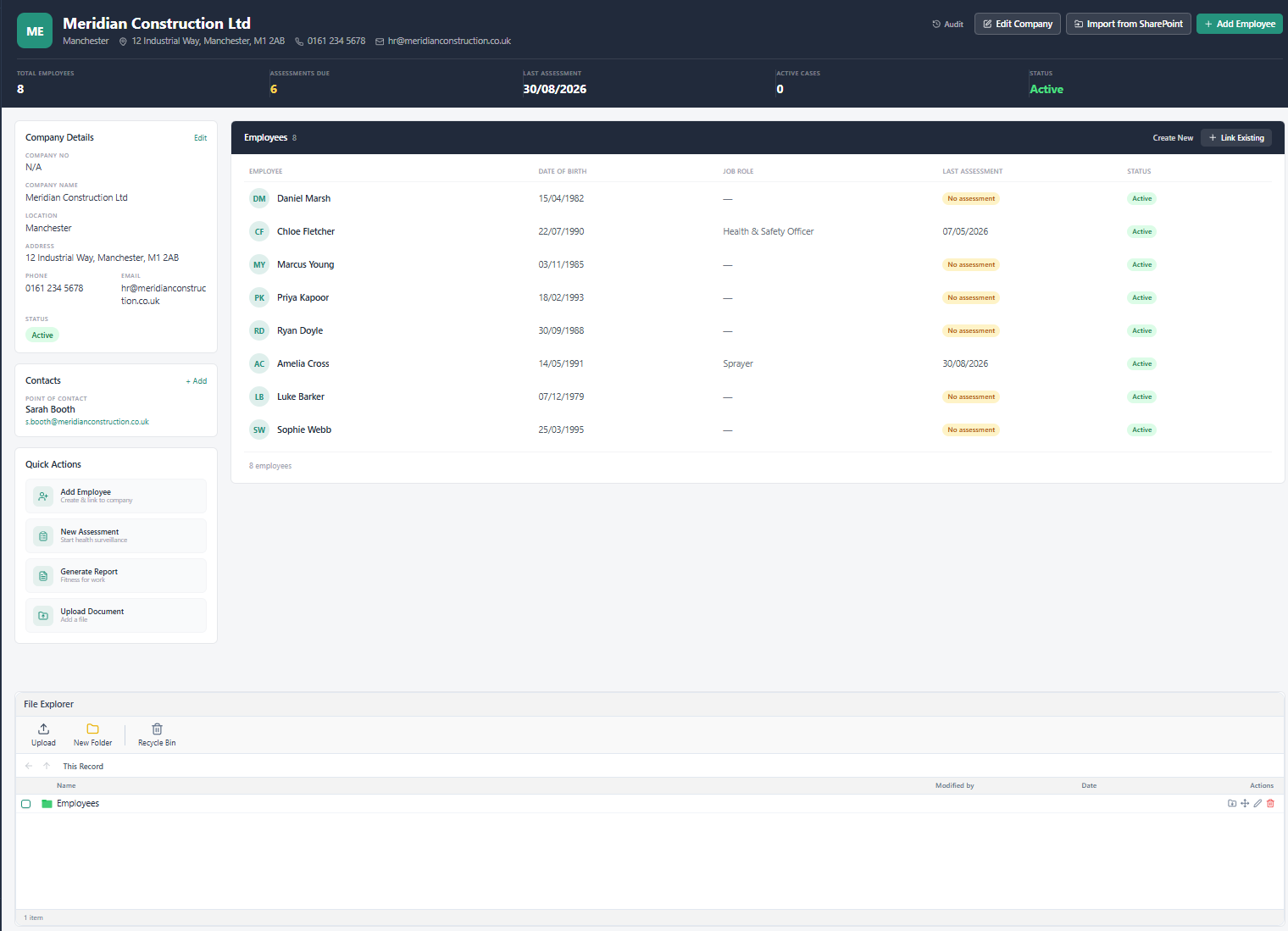Viewport: 1288px width, 931px height.
Task: Click No assessment badge for Daniel Marsh
Action: coord(971,199)
